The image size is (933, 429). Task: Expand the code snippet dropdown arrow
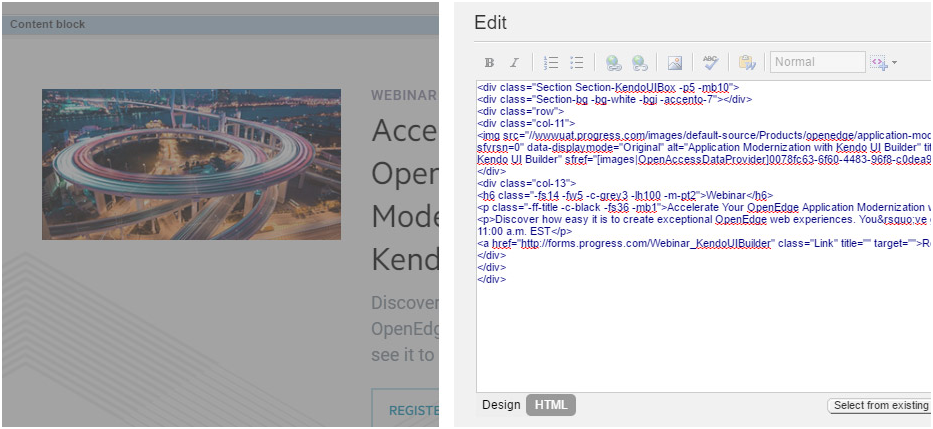coord(894,63)
